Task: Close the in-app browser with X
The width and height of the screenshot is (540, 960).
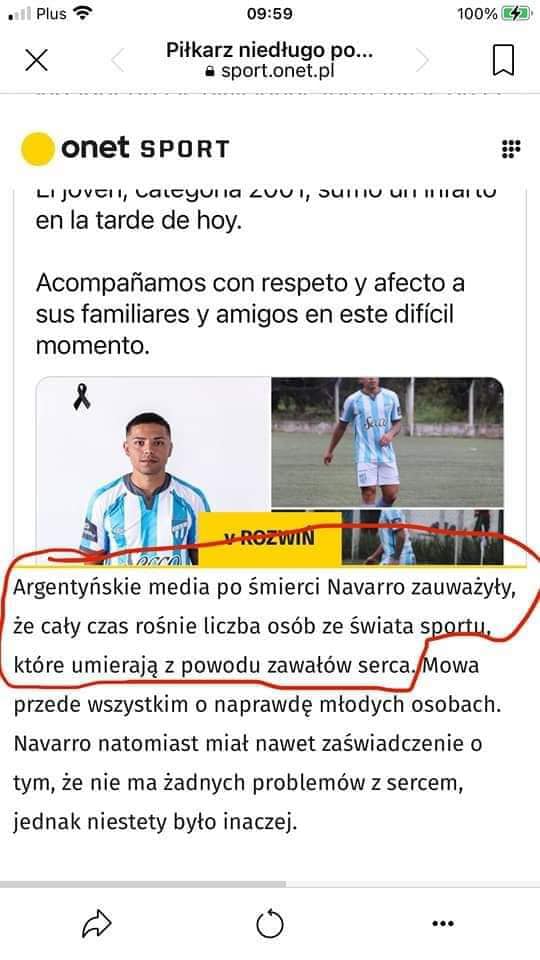Action: pos(36,60)
